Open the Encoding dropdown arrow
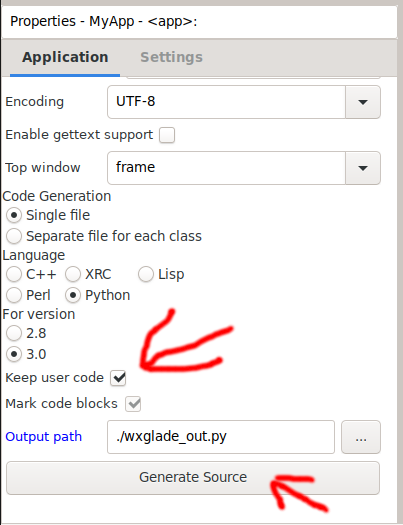Image resolution: width=403 pixels, height=525 pixels. pyautogui.click(x=363, y=102)
